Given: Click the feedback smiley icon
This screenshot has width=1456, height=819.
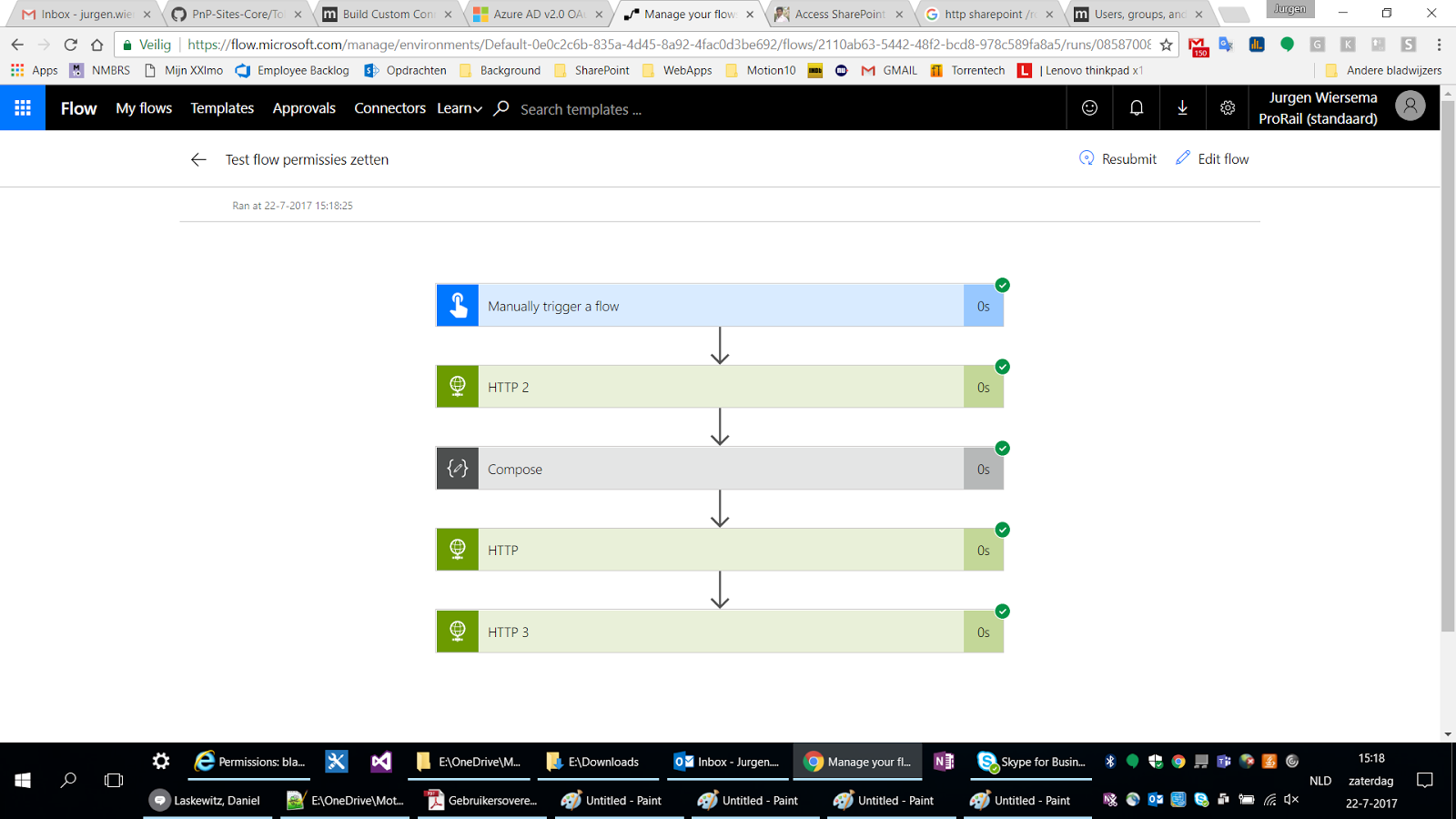Looking at the screenshot, I should click(x=1090, y=107).
